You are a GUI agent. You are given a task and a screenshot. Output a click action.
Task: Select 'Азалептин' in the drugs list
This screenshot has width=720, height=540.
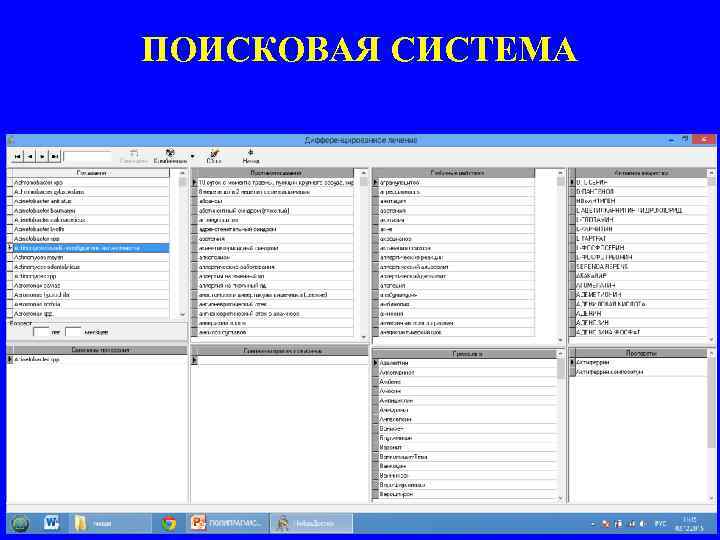pos(467,363)
